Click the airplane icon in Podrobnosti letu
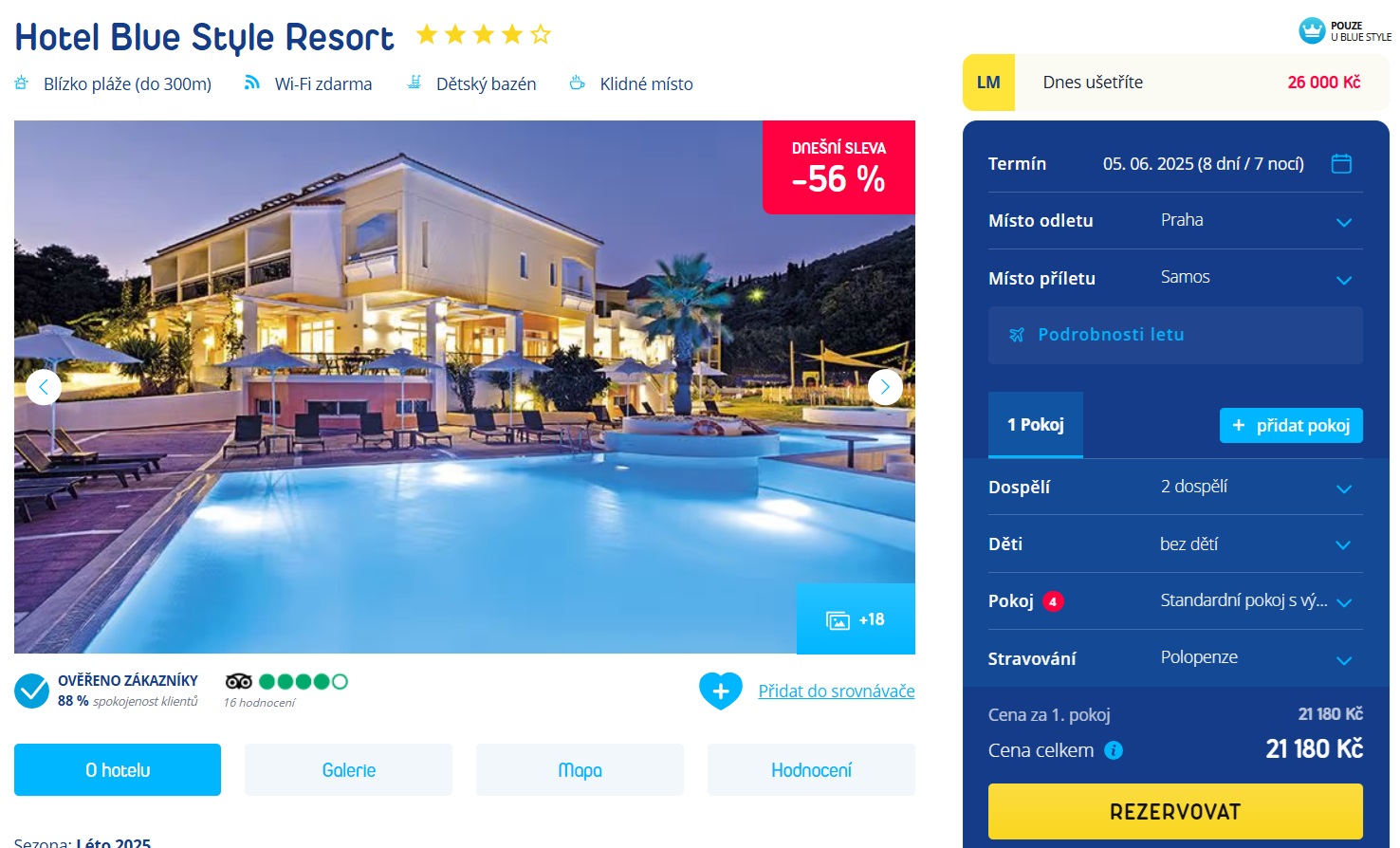 pyautogui.click(x=1017, y=335)
